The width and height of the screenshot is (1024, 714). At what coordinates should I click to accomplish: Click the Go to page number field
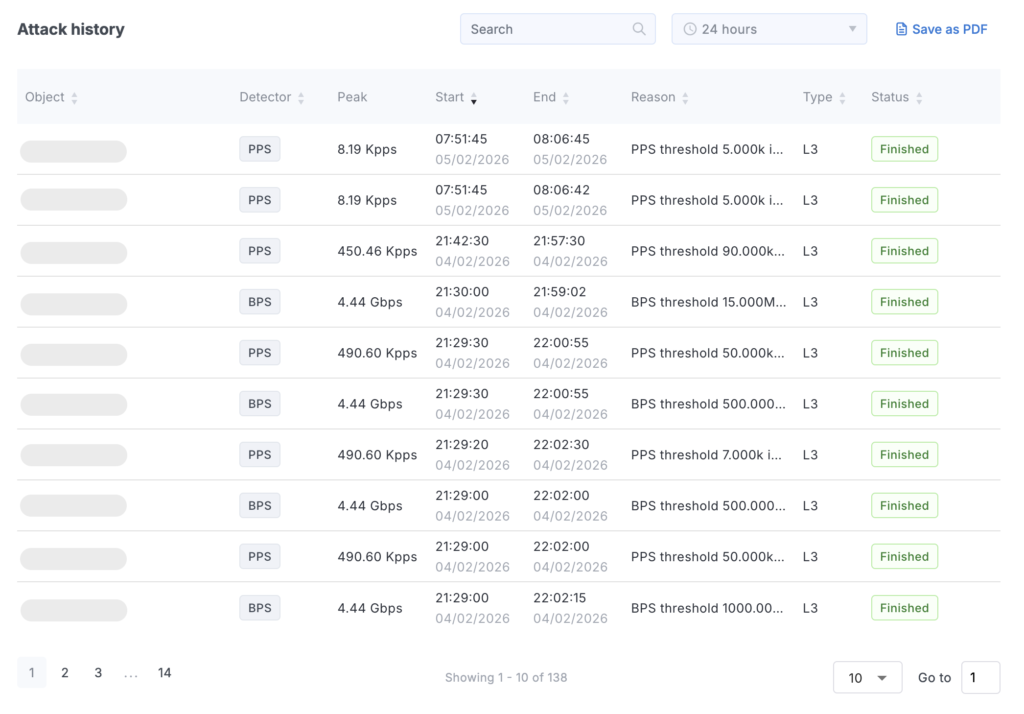tap(980, 677)
